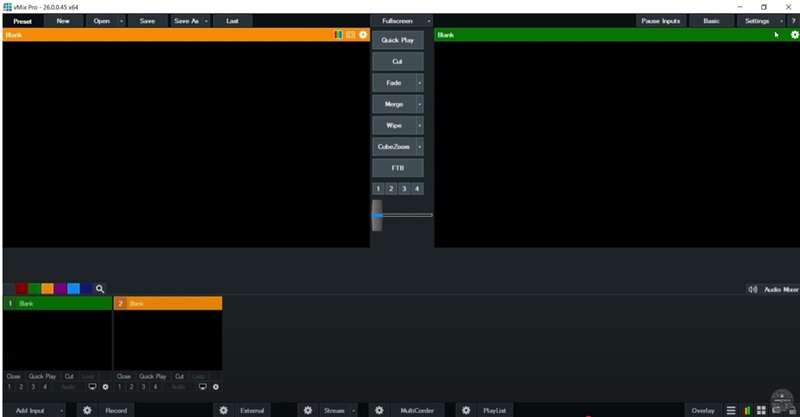Select the purple input category color
The height and width of the screenshot is (417, 800).
60,289
